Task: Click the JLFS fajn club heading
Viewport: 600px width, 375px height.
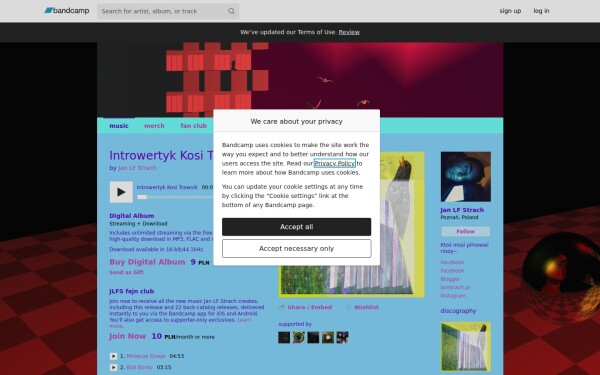Action: pyautogui.click(x=132, y=291)
